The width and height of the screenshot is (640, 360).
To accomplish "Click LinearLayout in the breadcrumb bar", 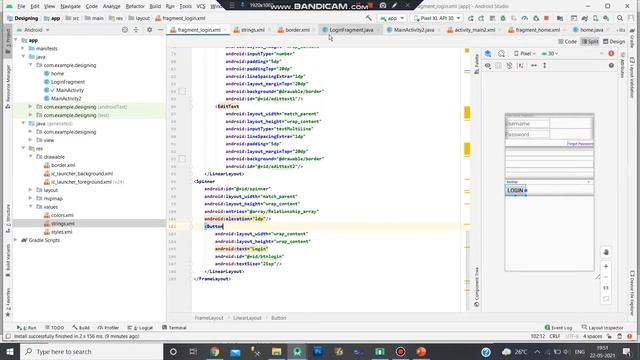I will click(247, 318).
